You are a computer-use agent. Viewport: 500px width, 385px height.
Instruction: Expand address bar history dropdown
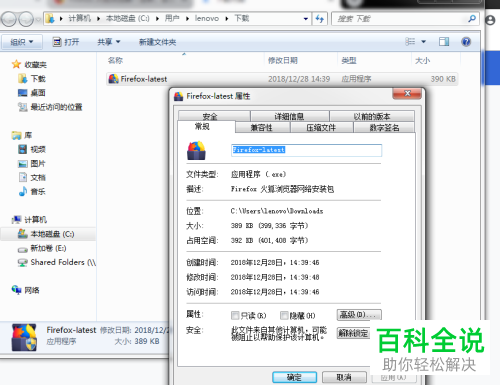tap(305, 19)
